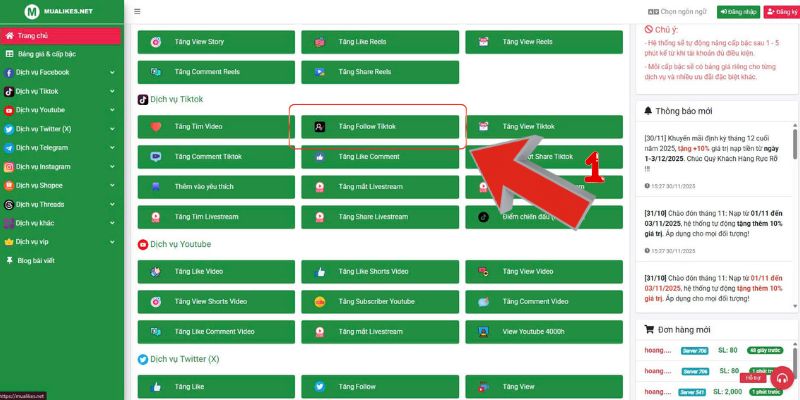Click thumbs-up icon on Tăng Like Comment
Image resolution: width=800 pixels, height=400 pixels.
click(320, 157)
